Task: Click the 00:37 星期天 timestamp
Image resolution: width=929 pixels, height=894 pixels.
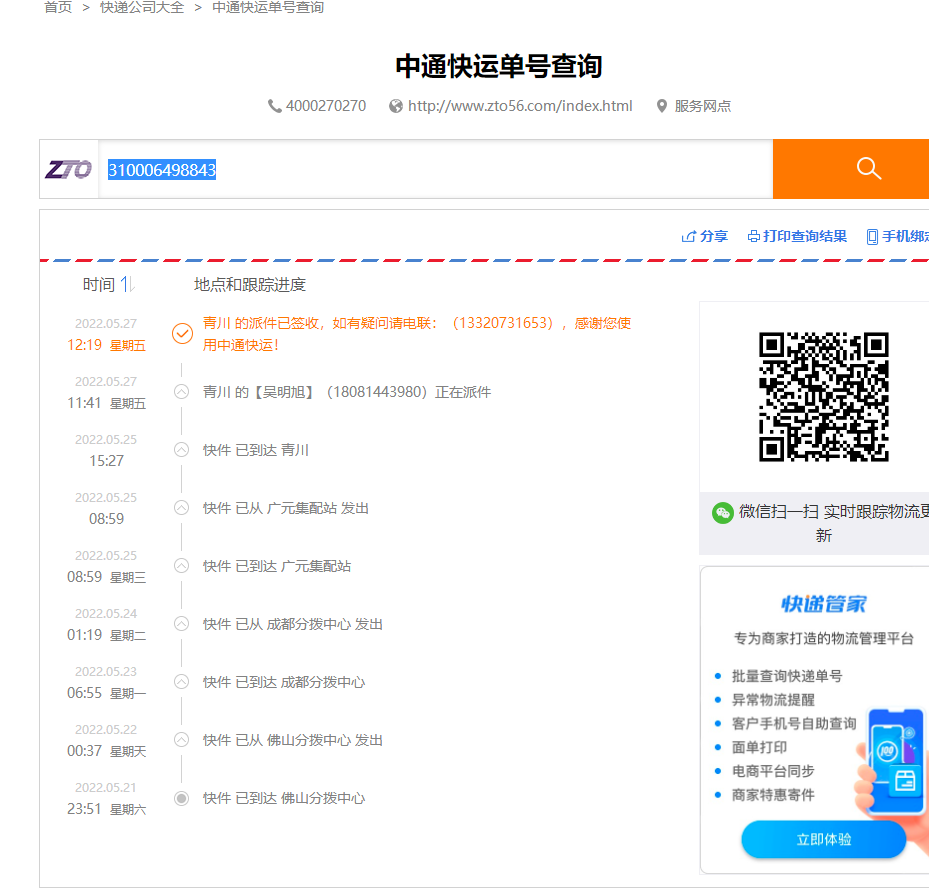Action: (x=107, y=751)
